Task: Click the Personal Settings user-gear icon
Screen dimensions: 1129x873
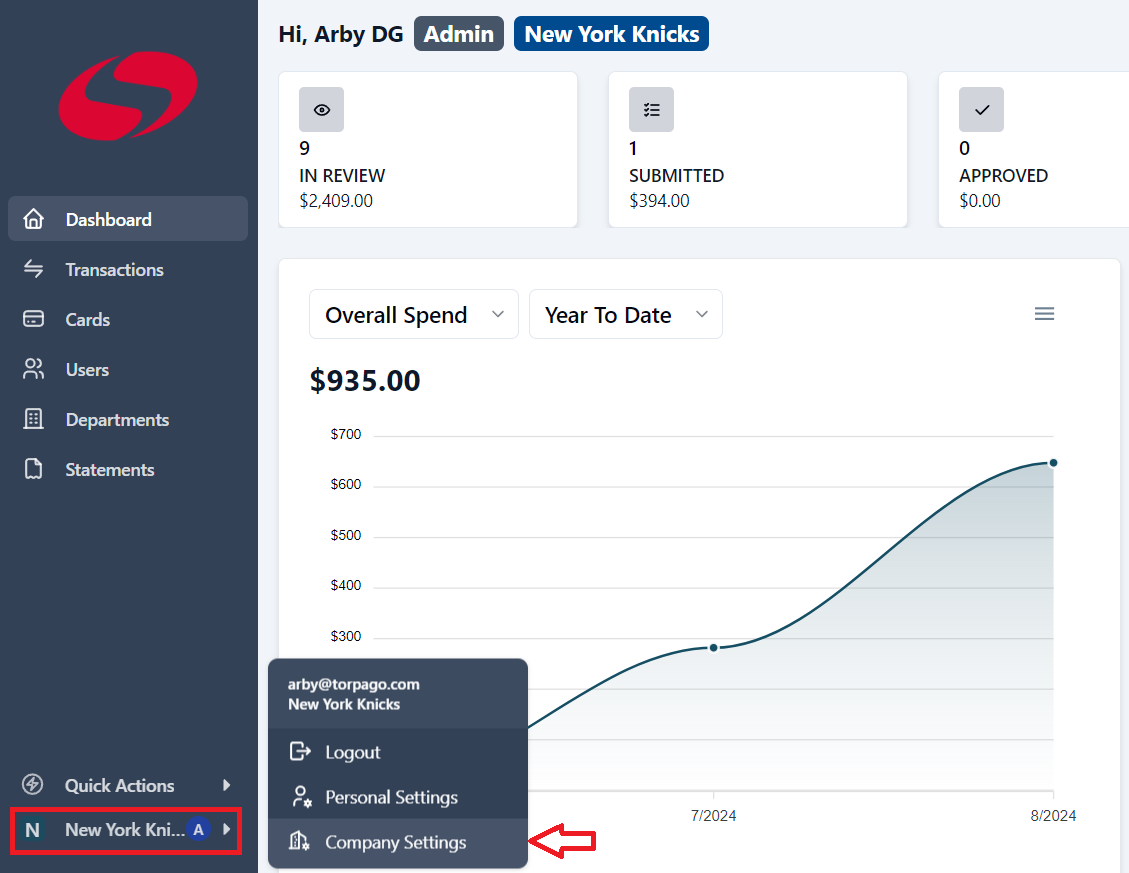Action: click(302, 797)
